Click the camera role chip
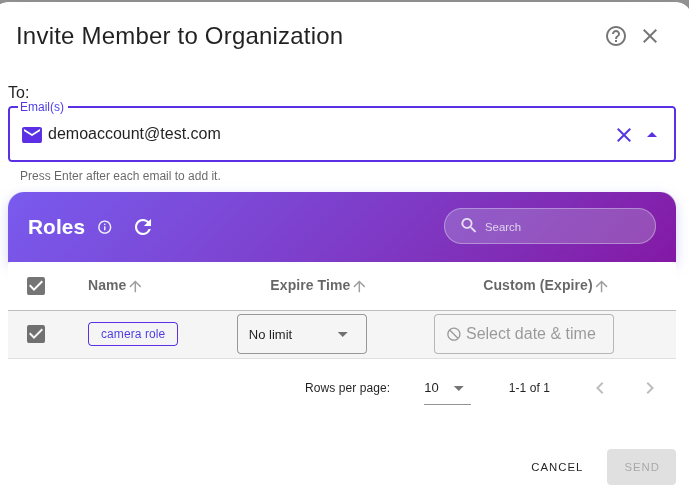 tap(133, 334)
